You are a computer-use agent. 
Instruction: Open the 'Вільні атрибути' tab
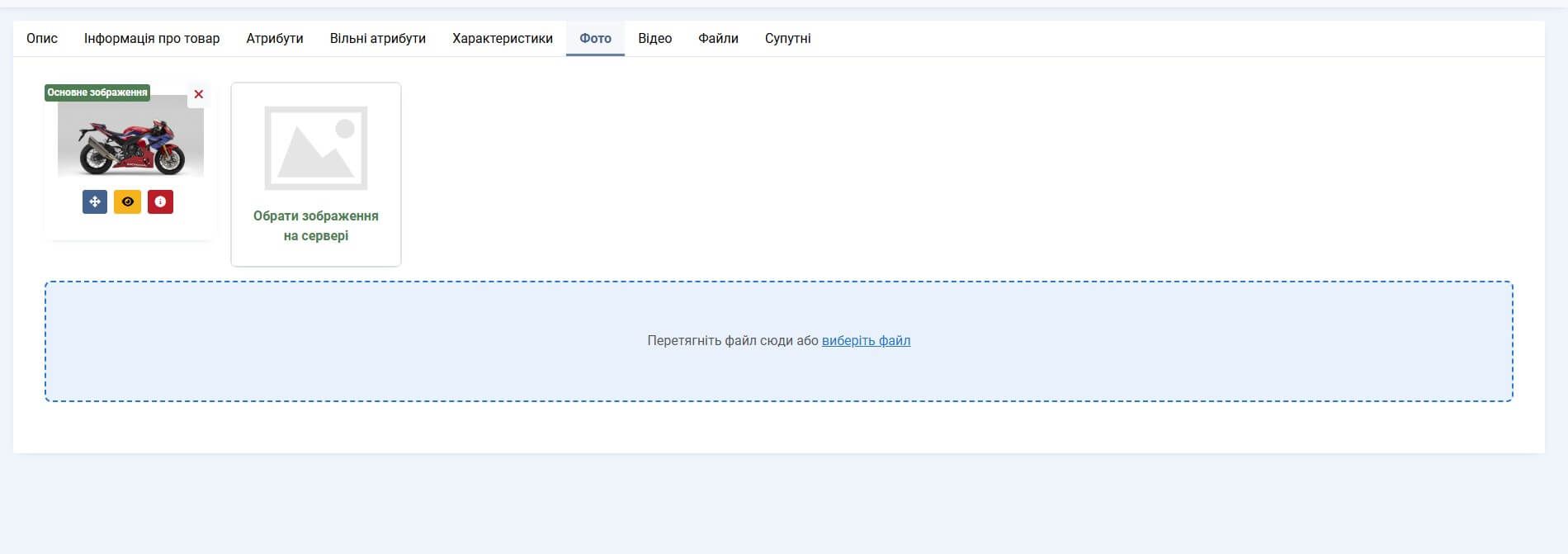point(378,38)
